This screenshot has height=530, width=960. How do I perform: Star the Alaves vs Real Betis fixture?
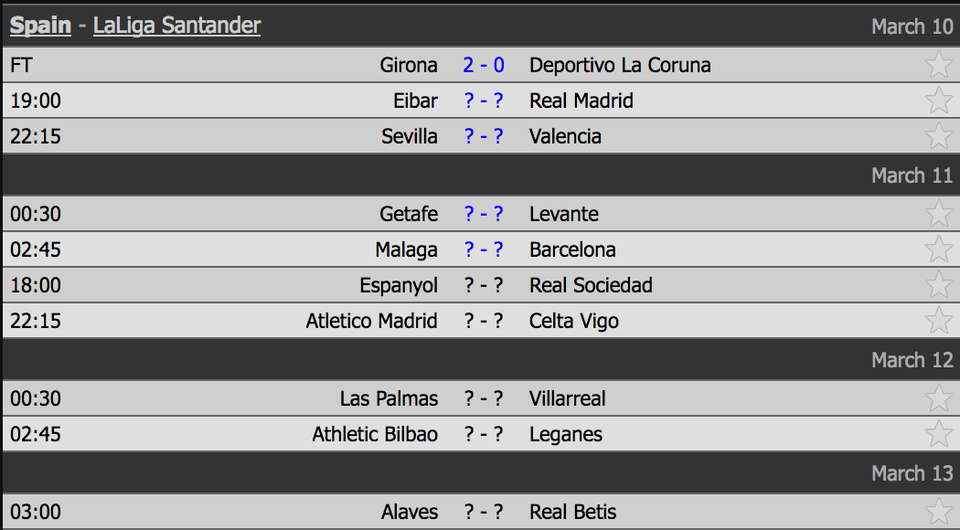(x=938, y=512)
